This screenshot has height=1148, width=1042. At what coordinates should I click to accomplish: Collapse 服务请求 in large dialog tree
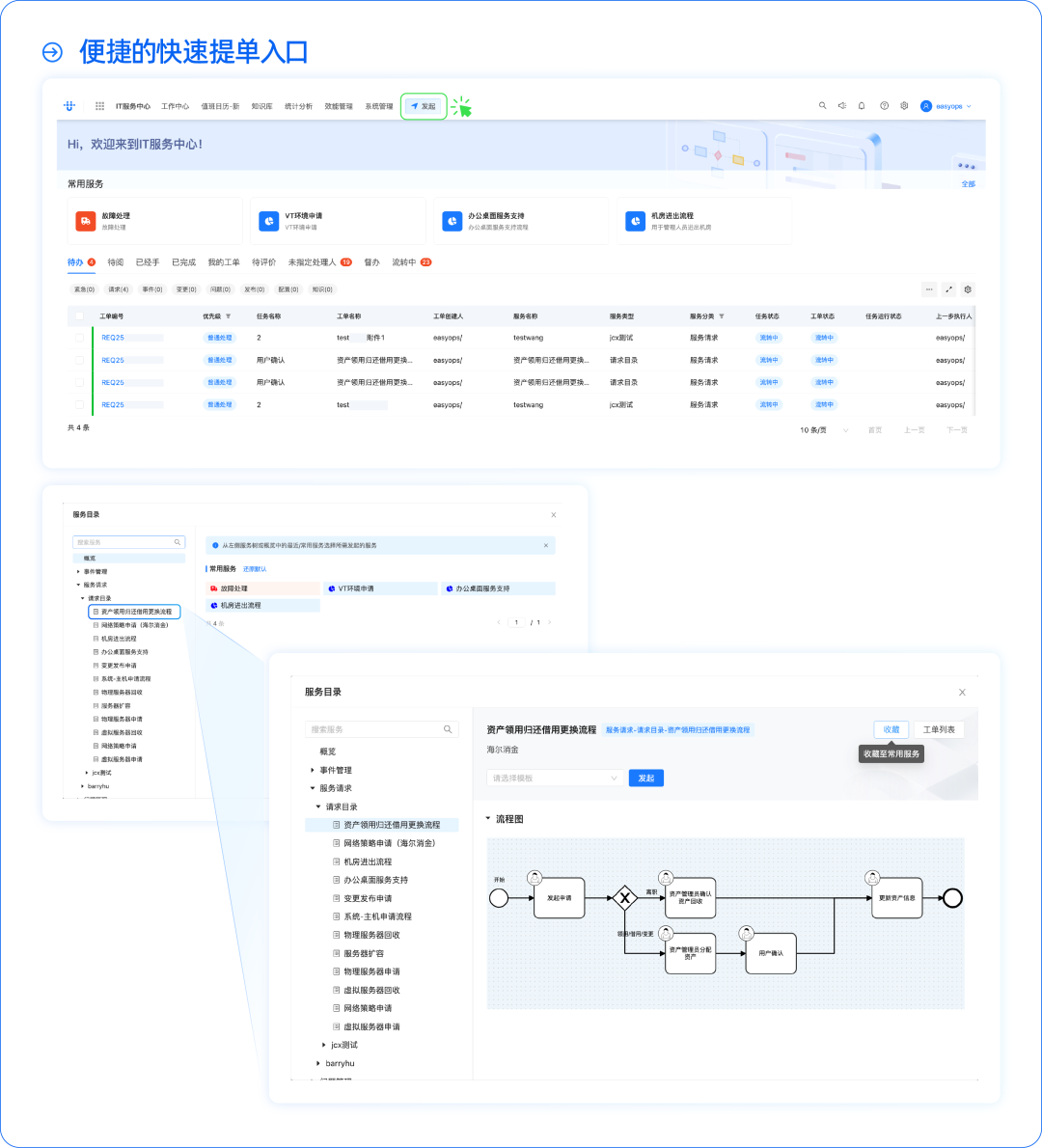(313, 788)
